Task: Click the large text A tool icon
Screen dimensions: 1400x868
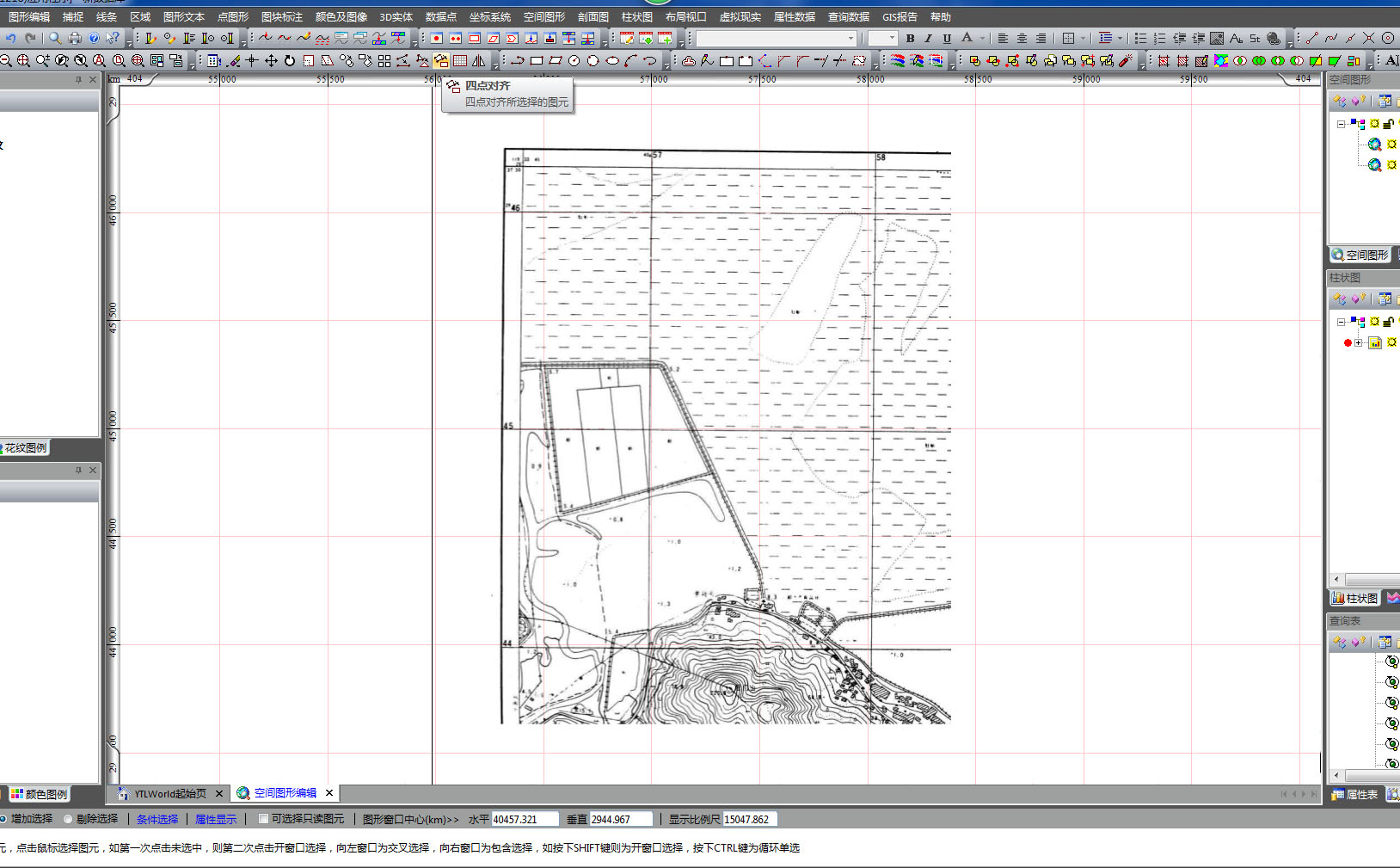Action: tap(1391, 60)
